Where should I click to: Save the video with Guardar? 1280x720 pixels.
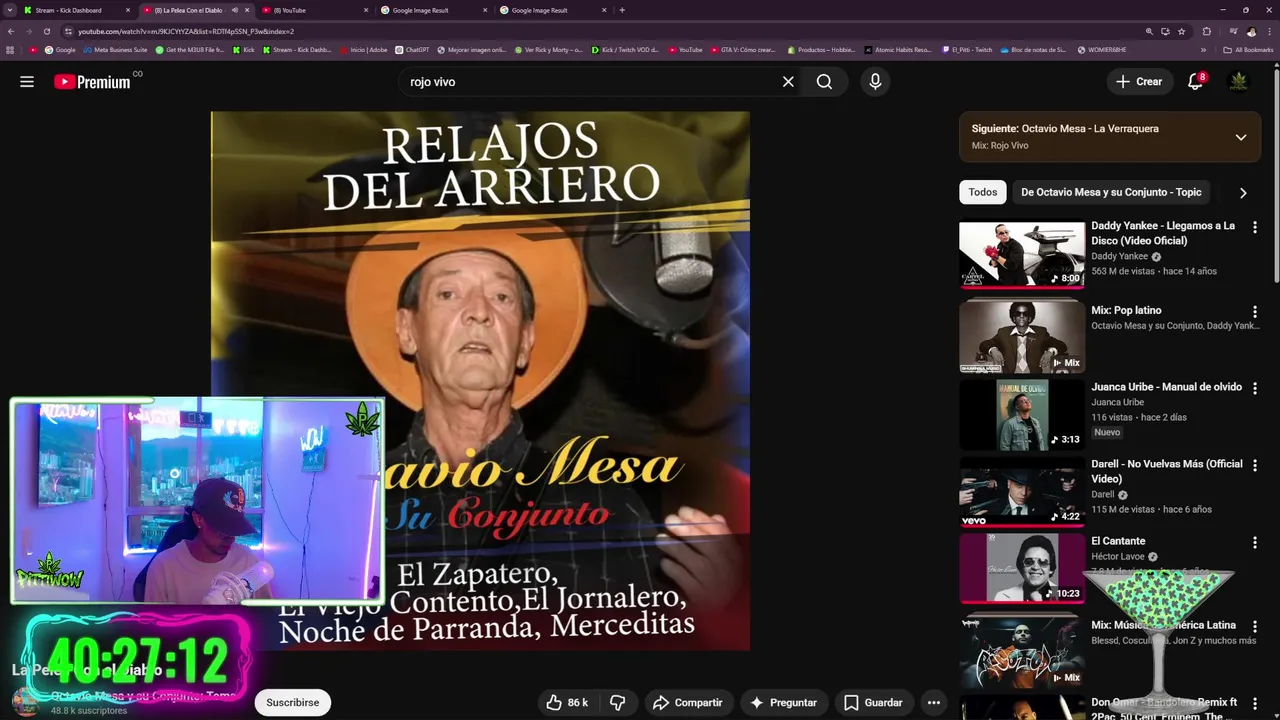873,703
